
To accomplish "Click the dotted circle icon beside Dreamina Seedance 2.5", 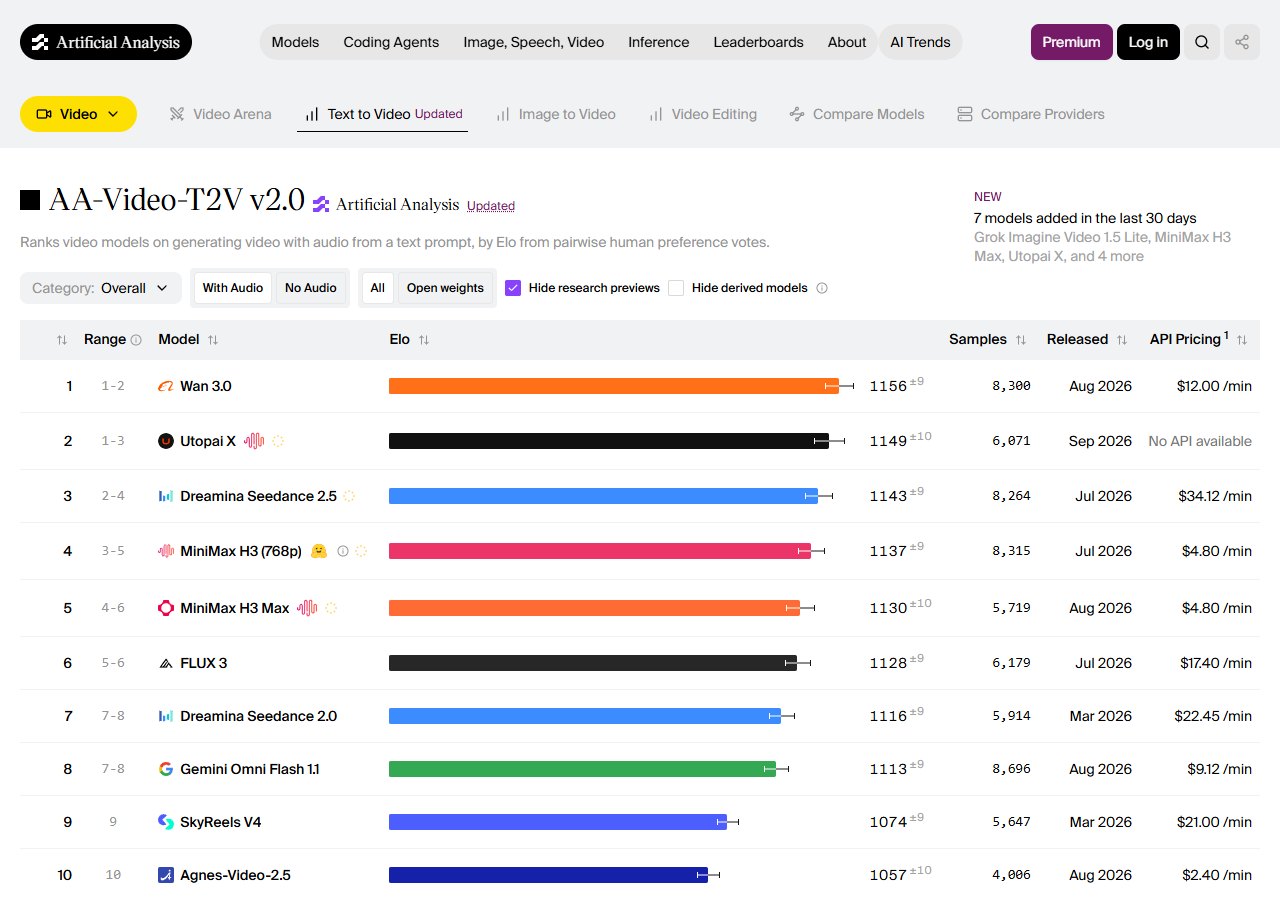I will click(x=349, y=496).
